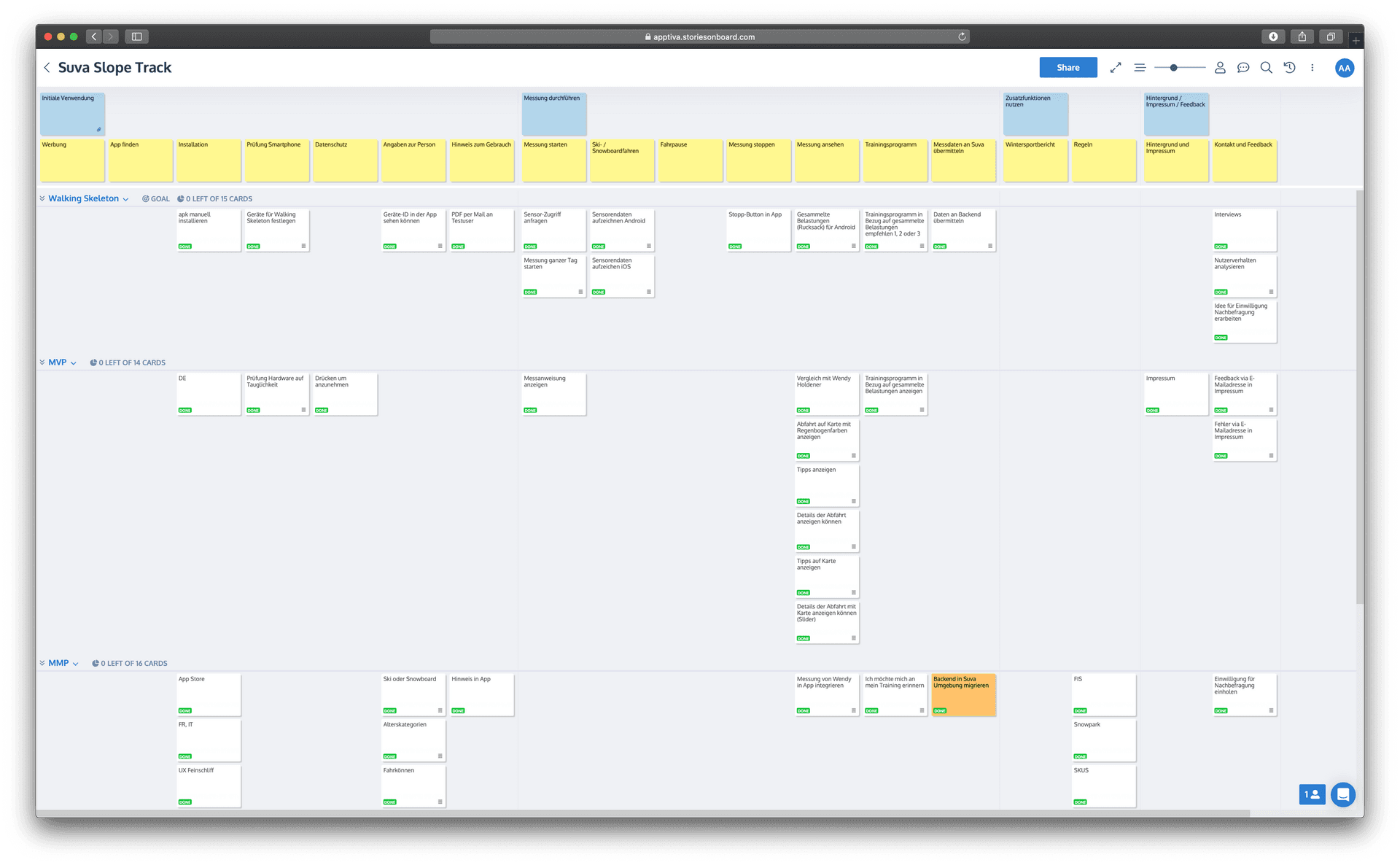The height and width of the screenshot is (865, 1400).
Task: Open the chat support bubble icon
Action: (1342, 794)
